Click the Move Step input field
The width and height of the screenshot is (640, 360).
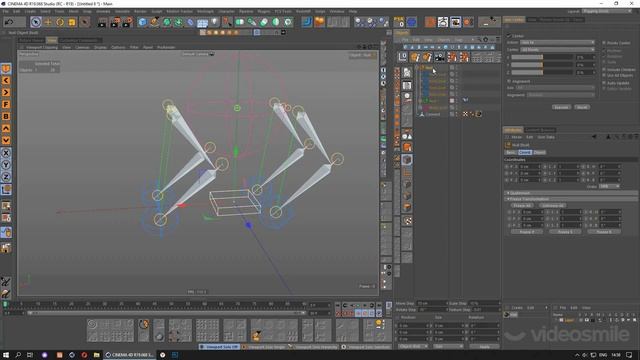[432, 303]
